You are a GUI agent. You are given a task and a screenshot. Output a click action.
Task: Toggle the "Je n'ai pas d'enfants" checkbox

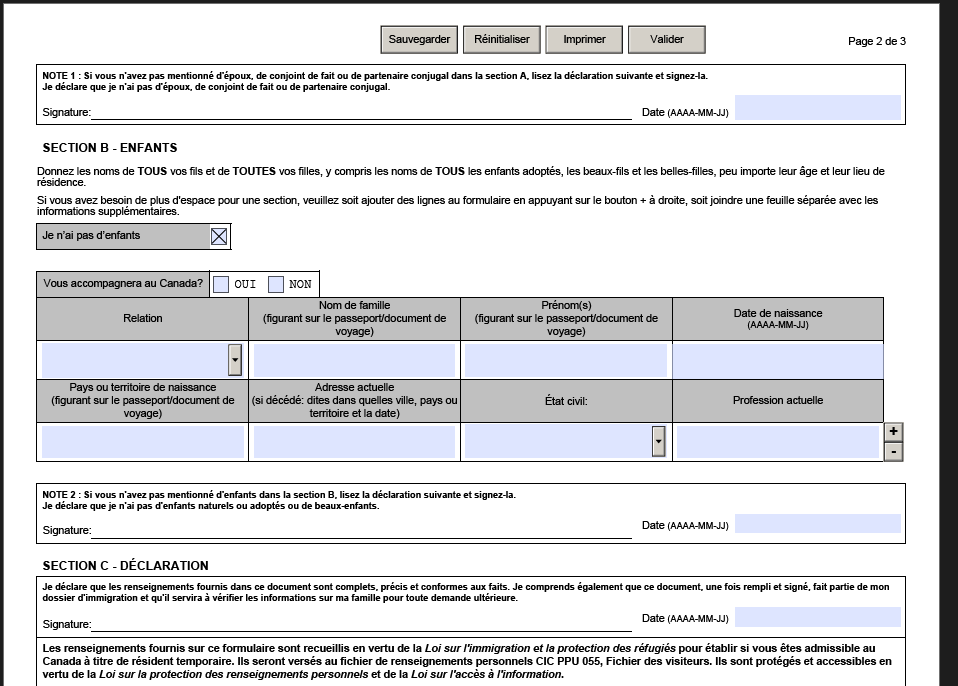219,237
